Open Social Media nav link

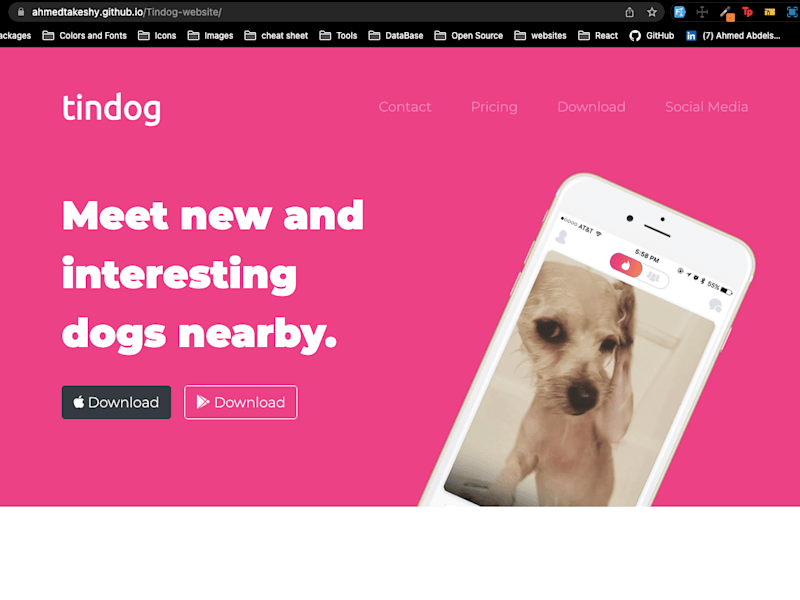coord(707,107)
